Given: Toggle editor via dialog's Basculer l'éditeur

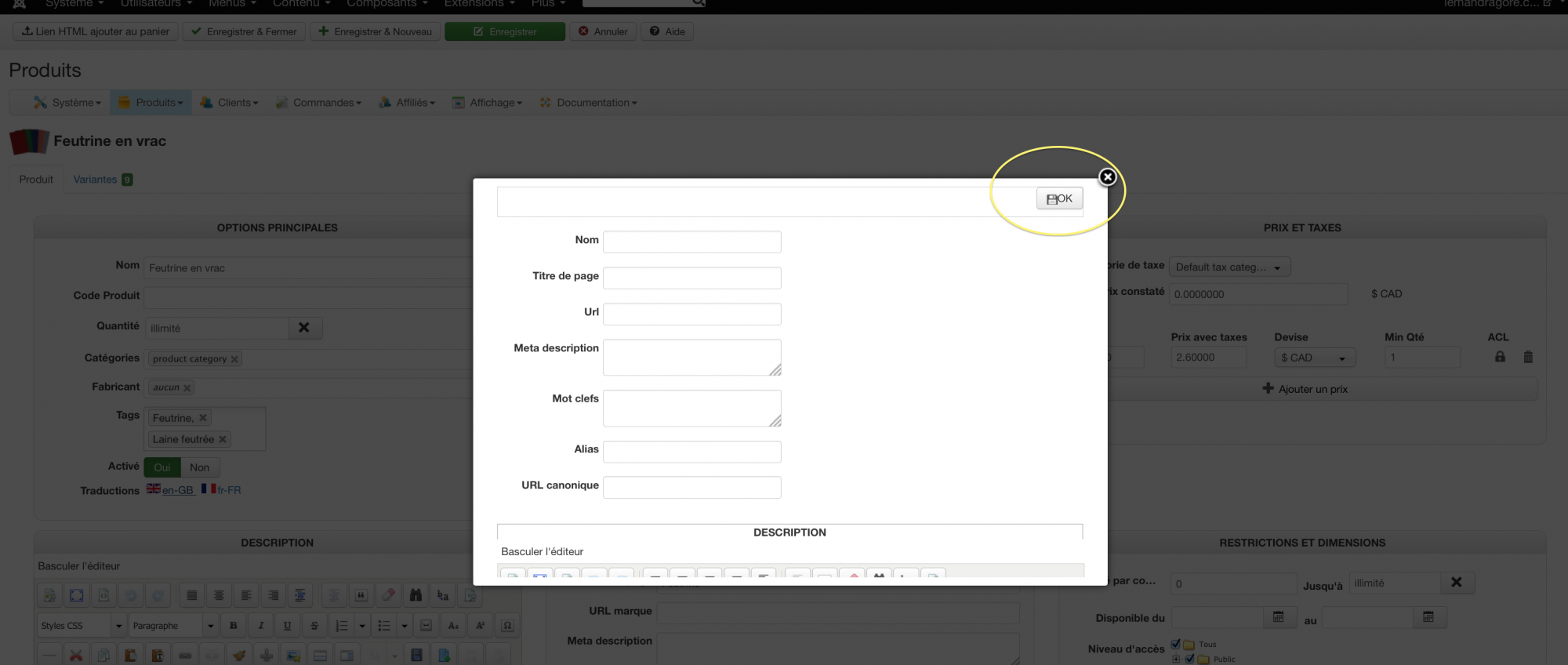Looking at the screenshot, I should click(543, 551).
